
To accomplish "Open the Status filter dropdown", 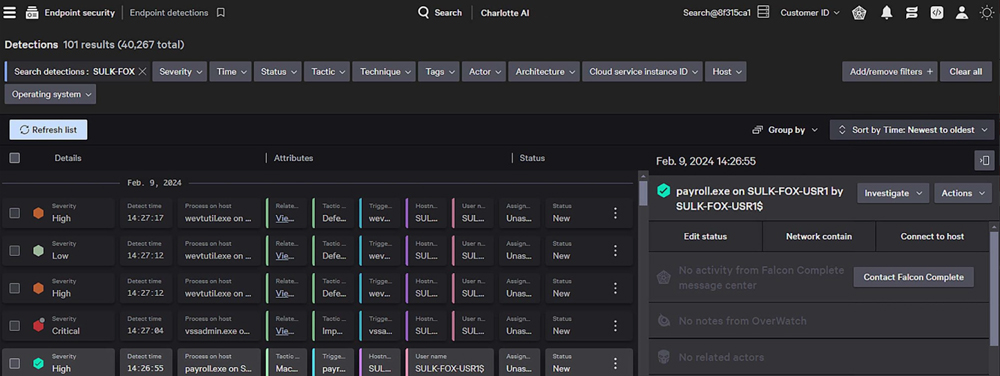I will 278,72.
